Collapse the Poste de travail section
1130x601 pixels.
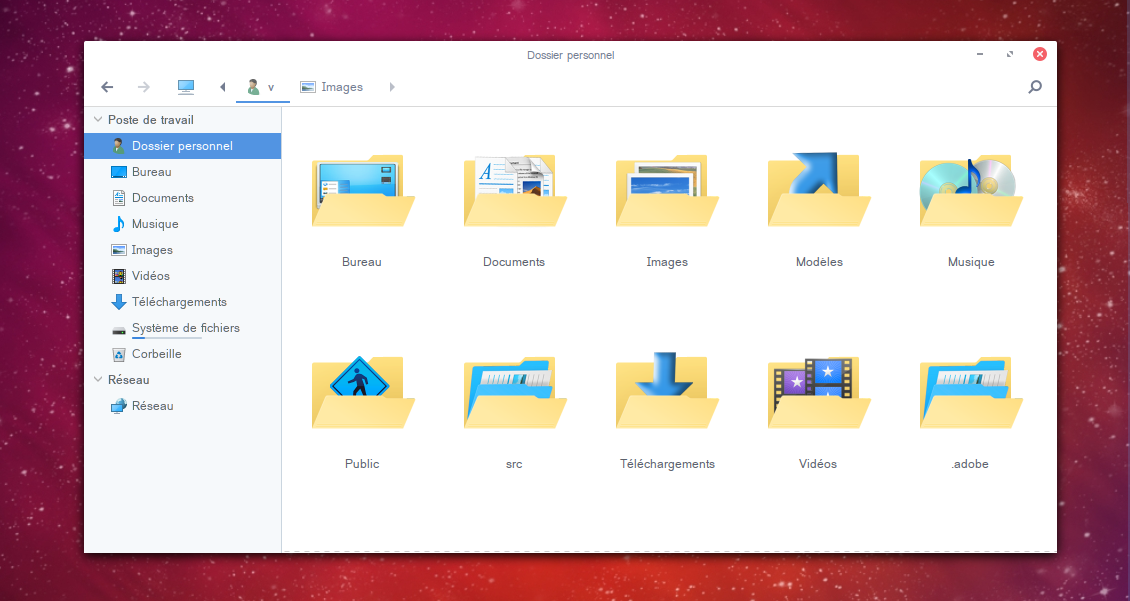98,120
